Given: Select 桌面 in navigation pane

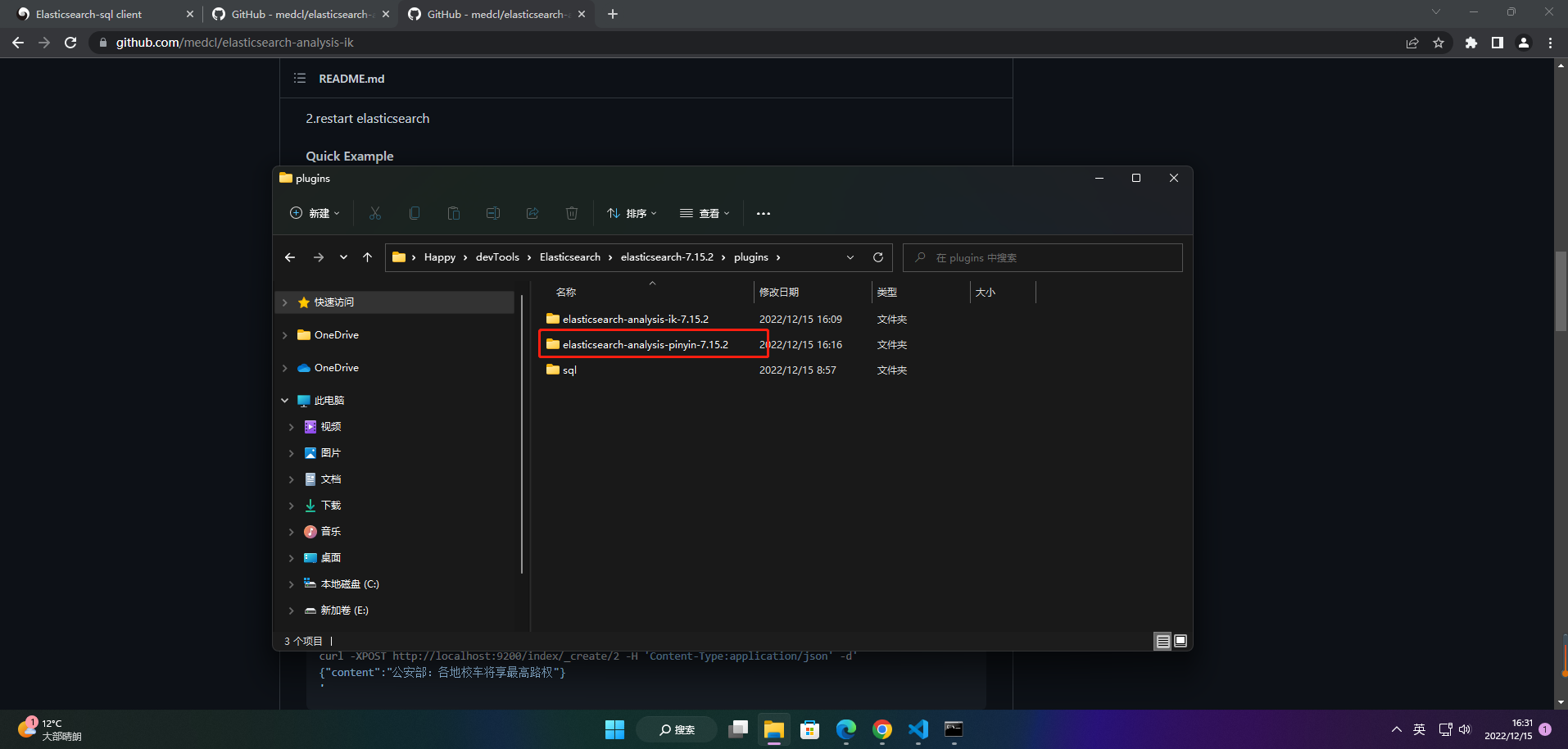Looking at the screenshot, I should point(331,558).
